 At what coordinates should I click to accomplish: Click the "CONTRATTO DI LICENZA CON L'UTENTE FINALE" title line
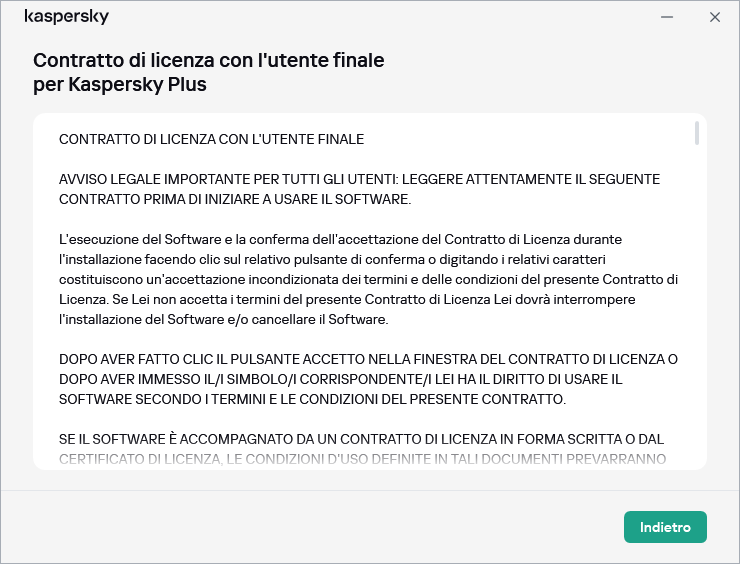[211, 139]
